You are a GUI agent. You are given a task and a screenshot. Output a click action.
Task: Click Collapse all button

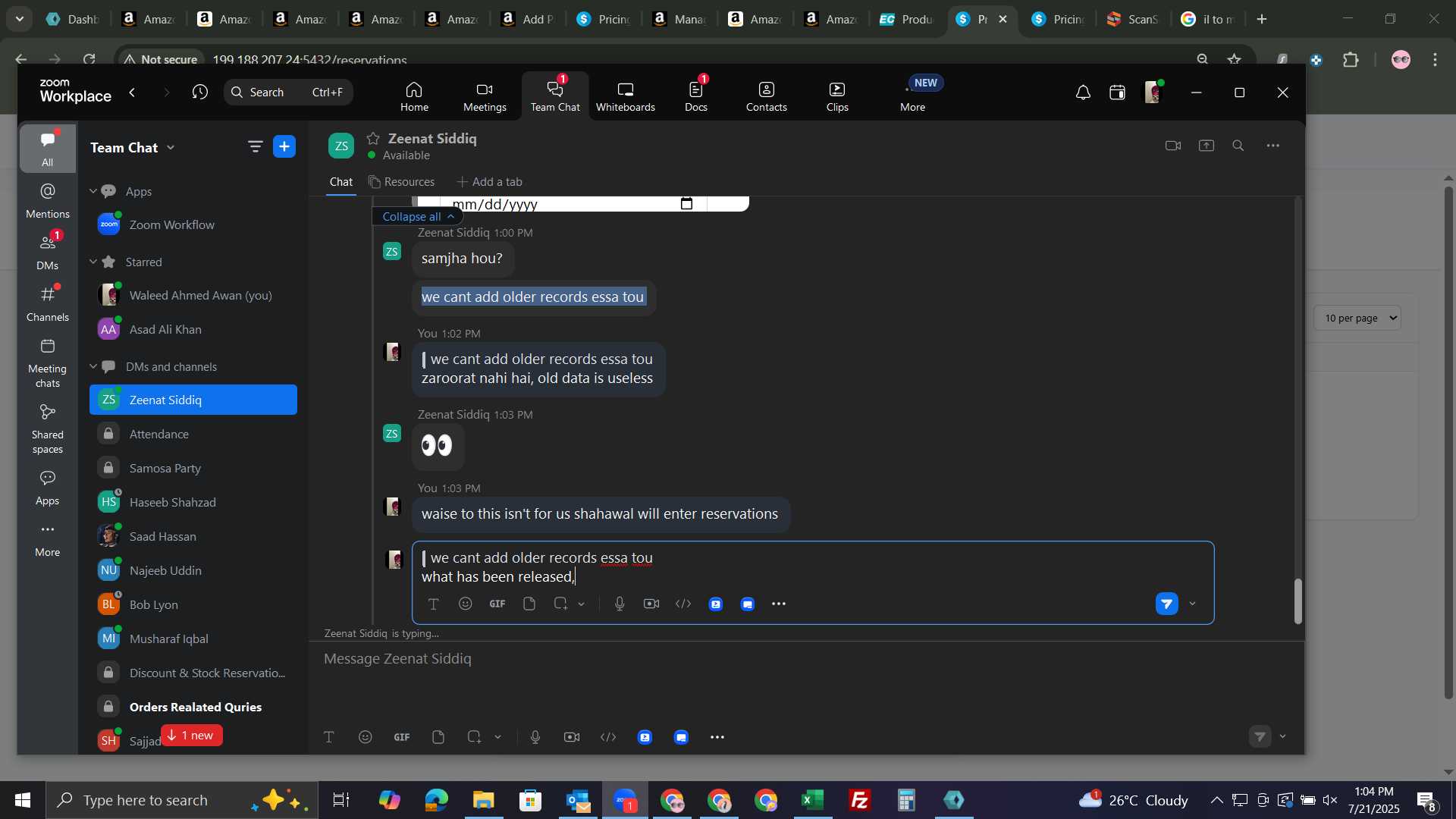coord(418,217)
